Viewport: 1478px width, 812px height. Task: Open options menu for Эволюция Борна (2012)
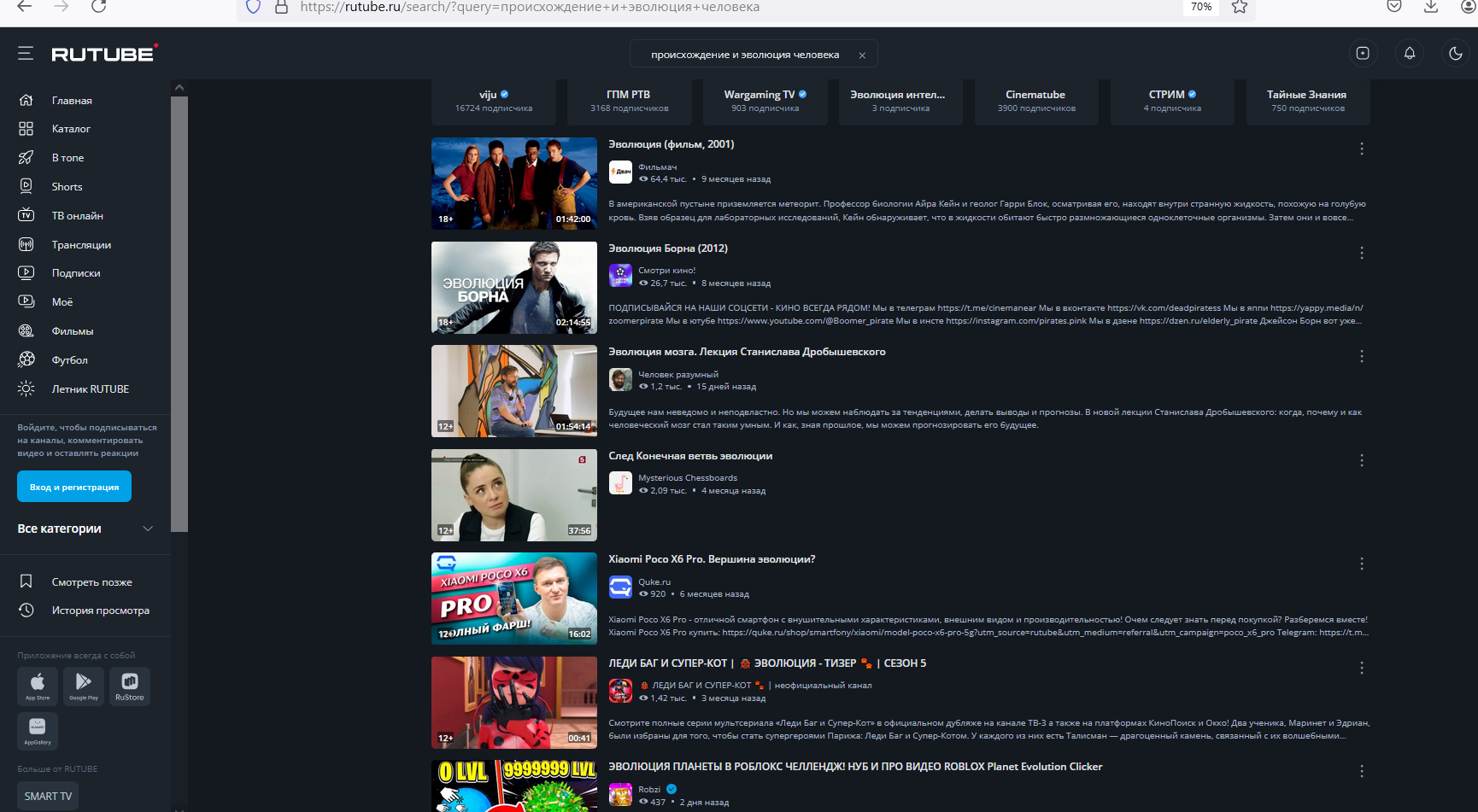(1362, 253)
